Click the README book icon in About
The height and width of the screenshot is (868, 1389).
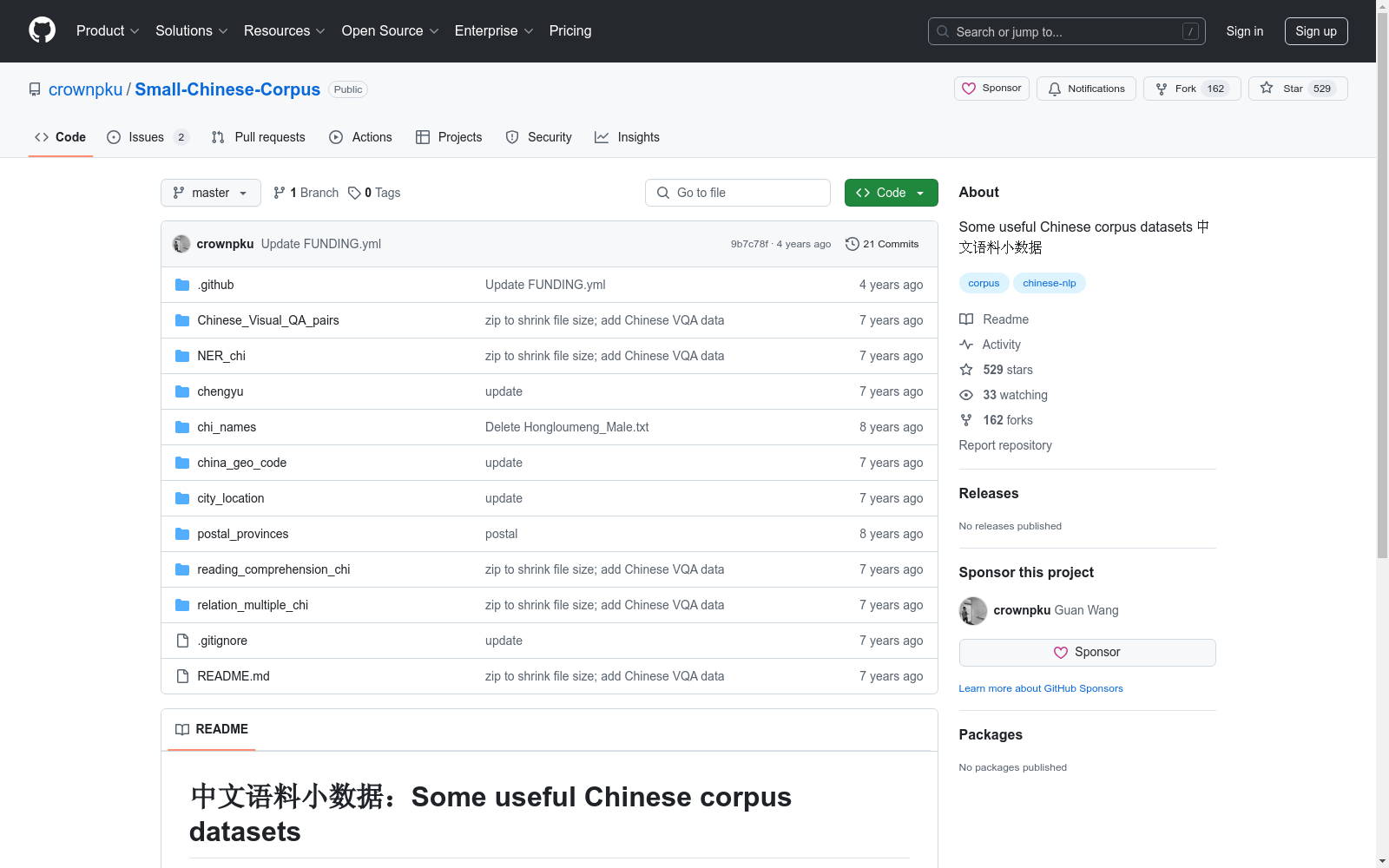966,319
